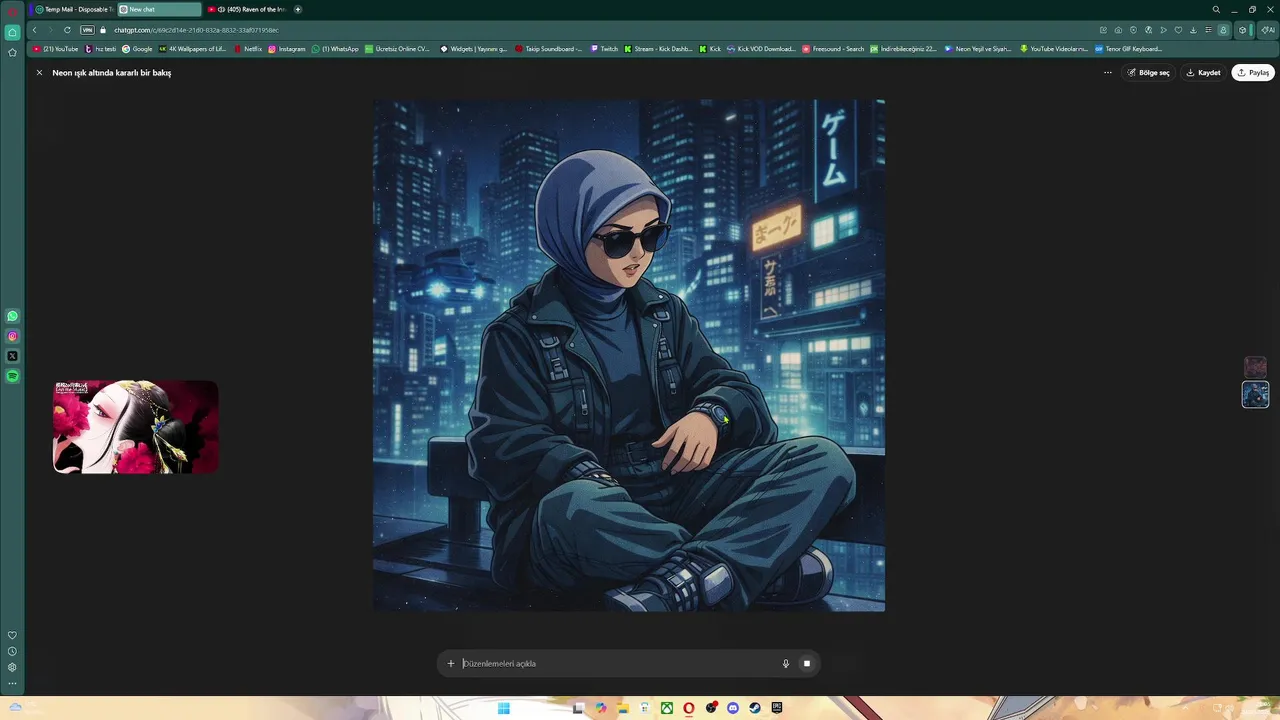Click the profile account icon in toolbar
Screen dimensions: 1280x720
click(1222, 30)
